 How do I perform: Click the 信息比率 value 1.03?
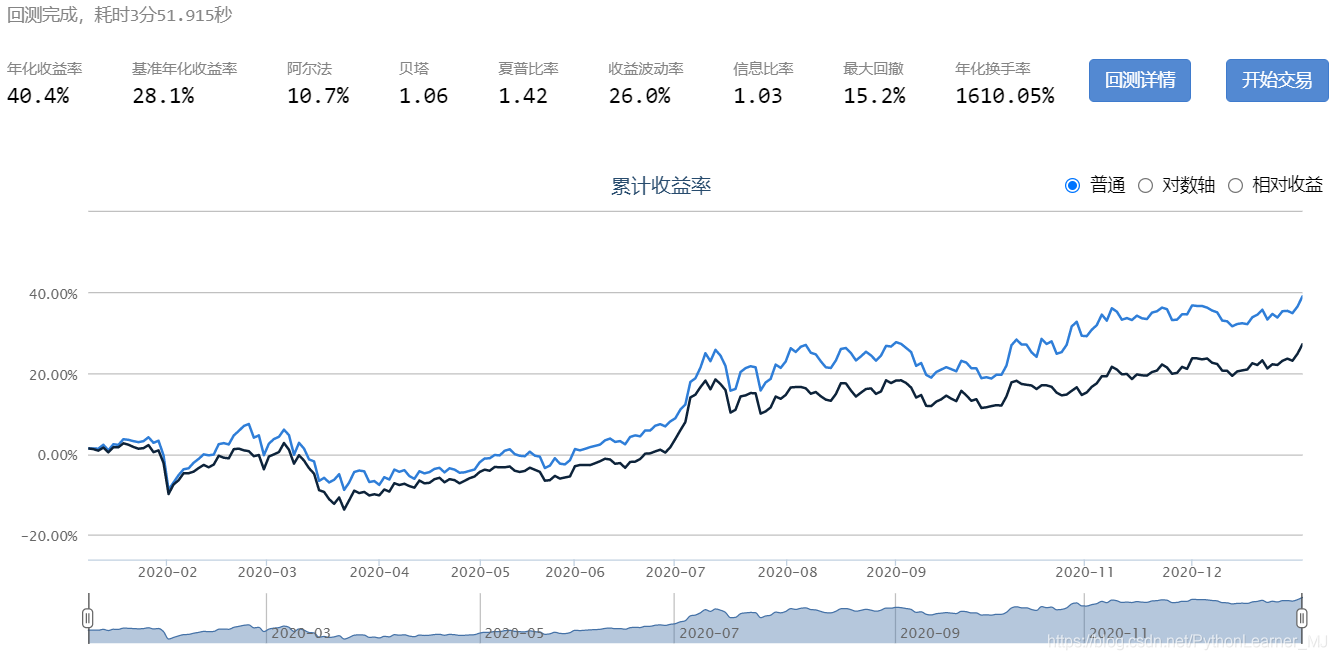pyautogui.click(x=758, y=96)
